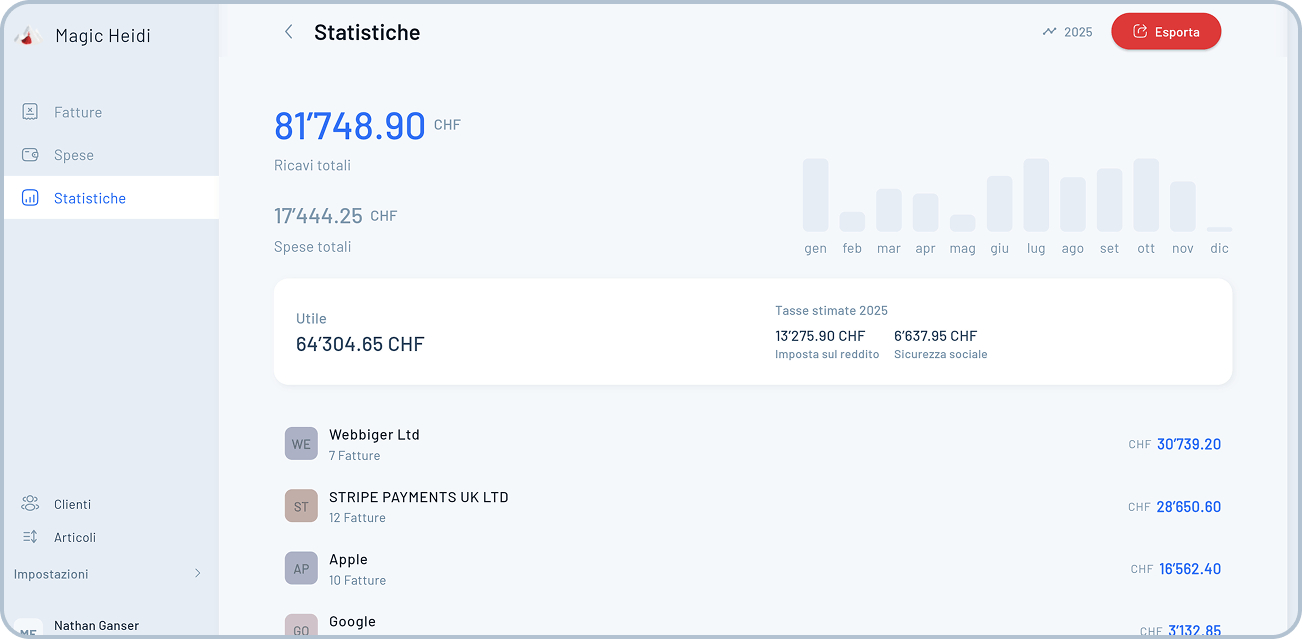1302x639 pixels.
Task: Select the Fatture icon in the sidebar
Action: tap(31, 111)
